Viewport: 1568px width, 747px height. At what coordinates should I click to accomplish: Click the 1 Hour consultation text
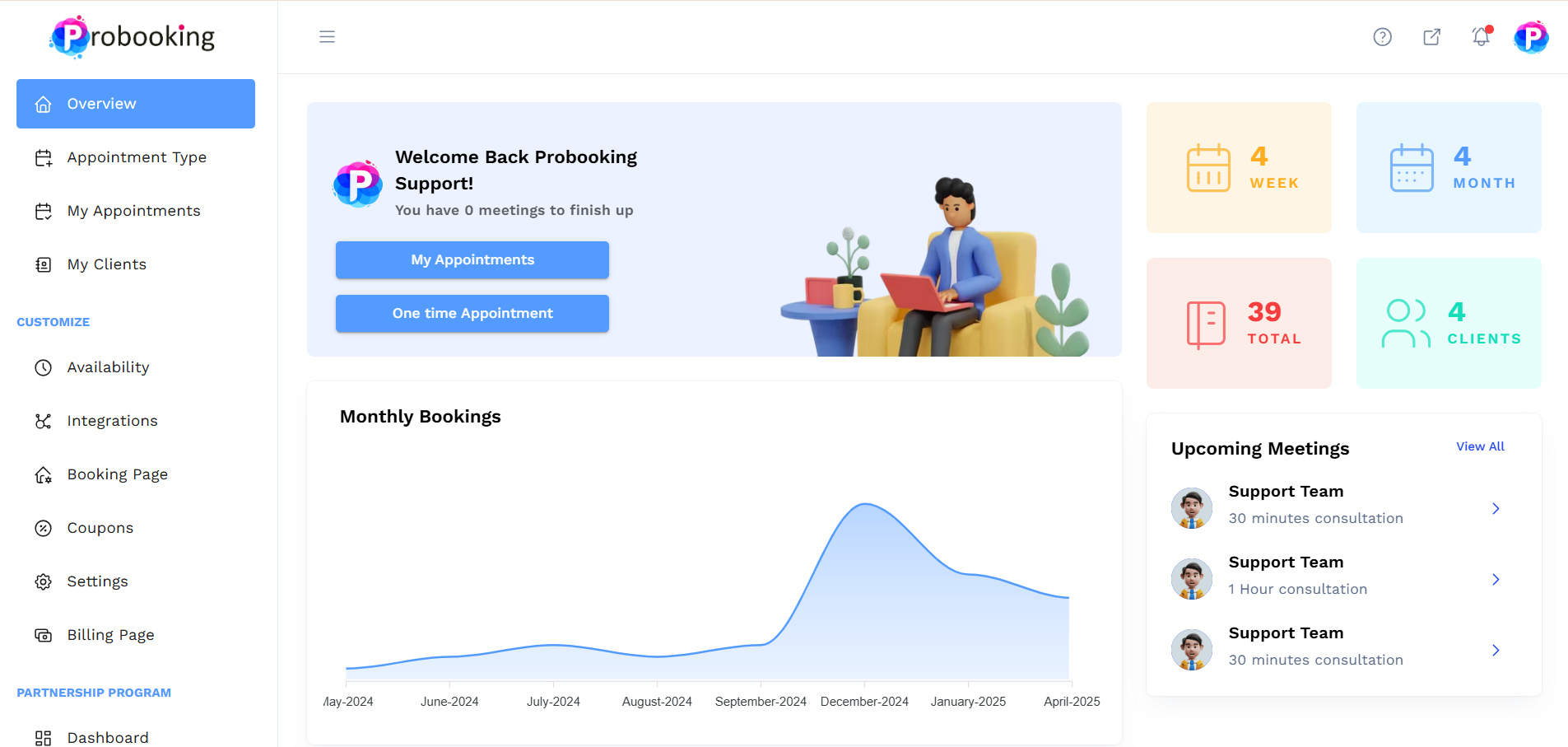point(1298,589)
